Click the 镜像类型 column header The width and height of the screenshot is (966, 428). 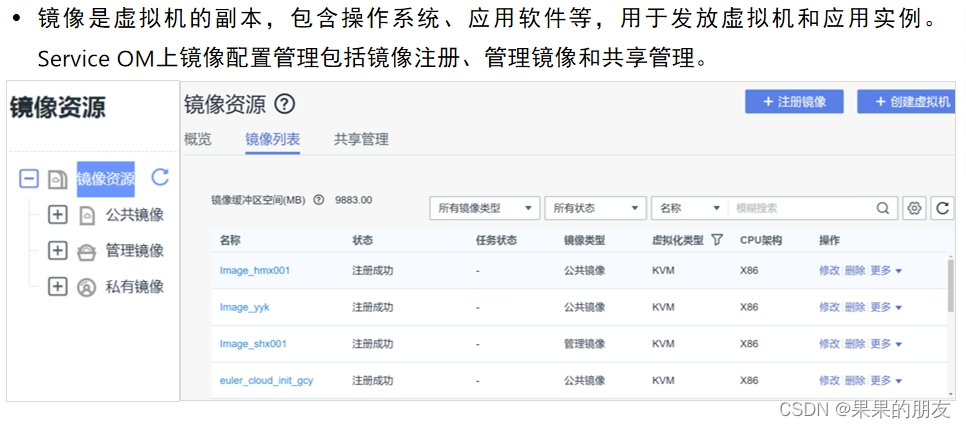tap(584, 241)
